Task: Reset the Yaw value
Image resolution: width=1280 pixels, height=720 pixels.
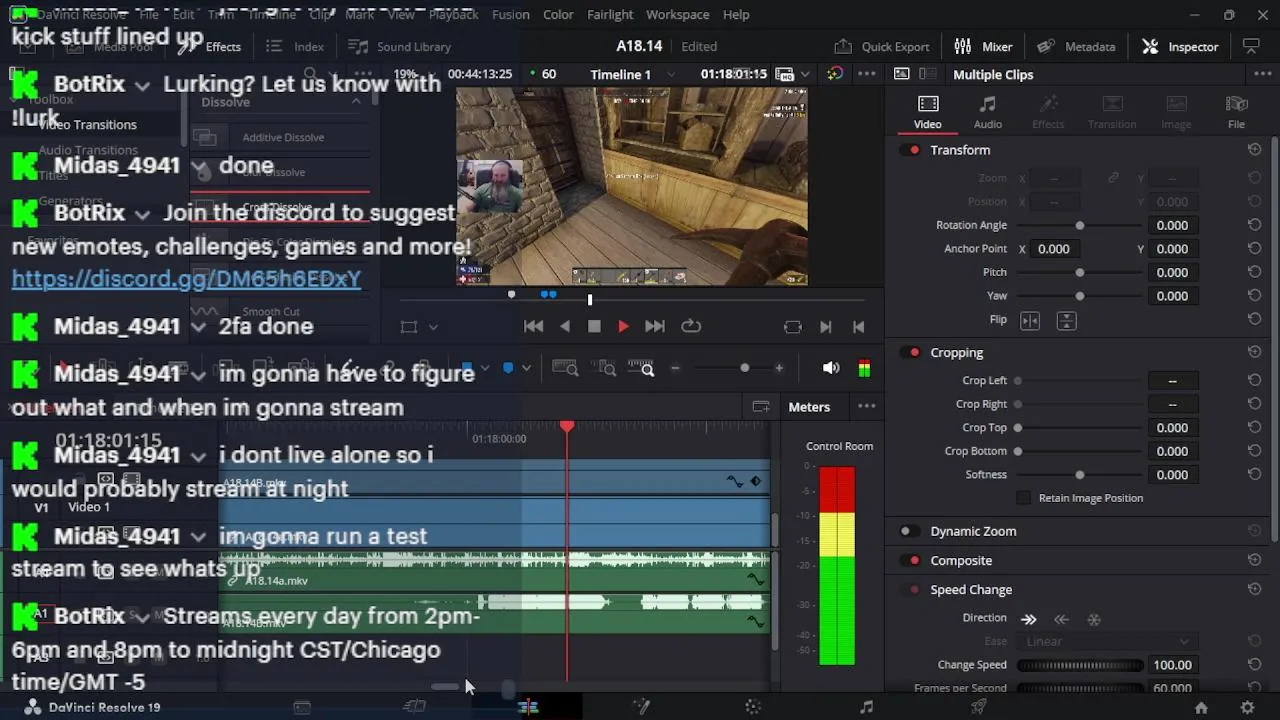Action: coord(1254,296)
